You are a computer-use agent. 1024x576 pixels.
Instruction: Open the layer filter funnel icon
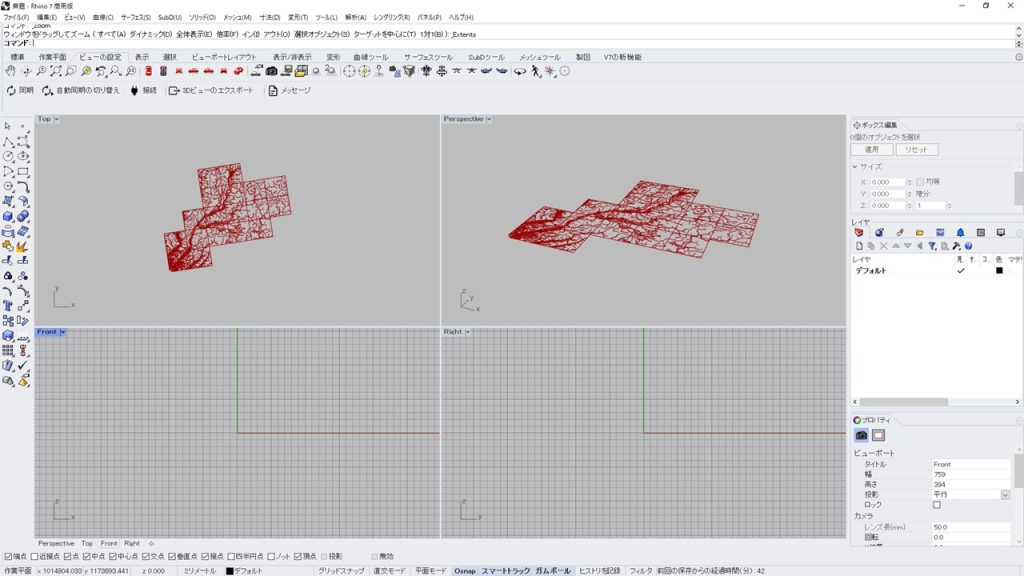pyautogui.click(x=932, y=246)
